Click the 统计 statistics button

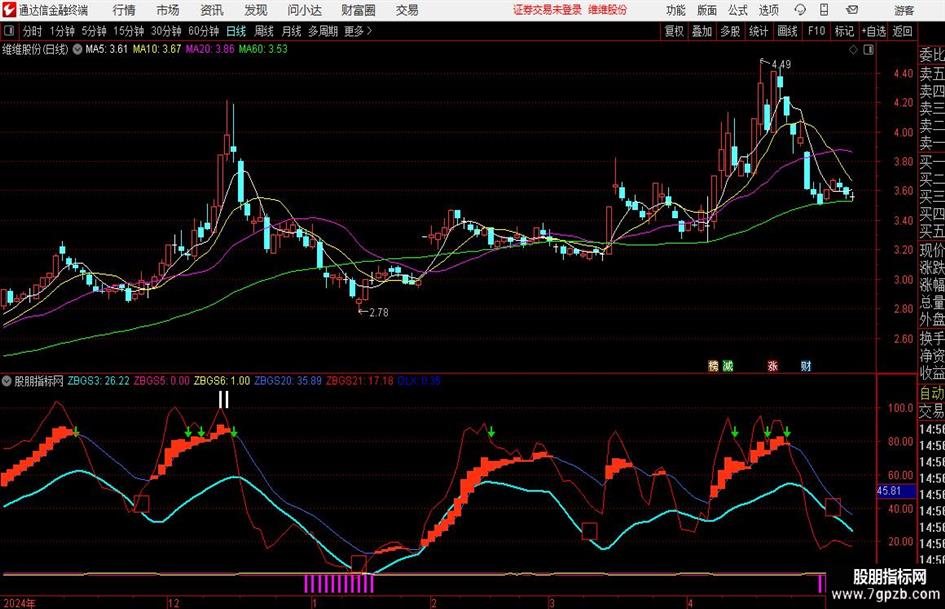759,31
